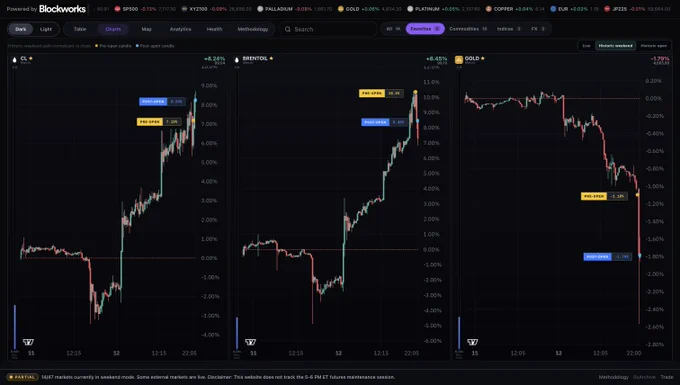Click the GOLD chart bar icon
Screen dimensions: 680x385
(459, 59)
